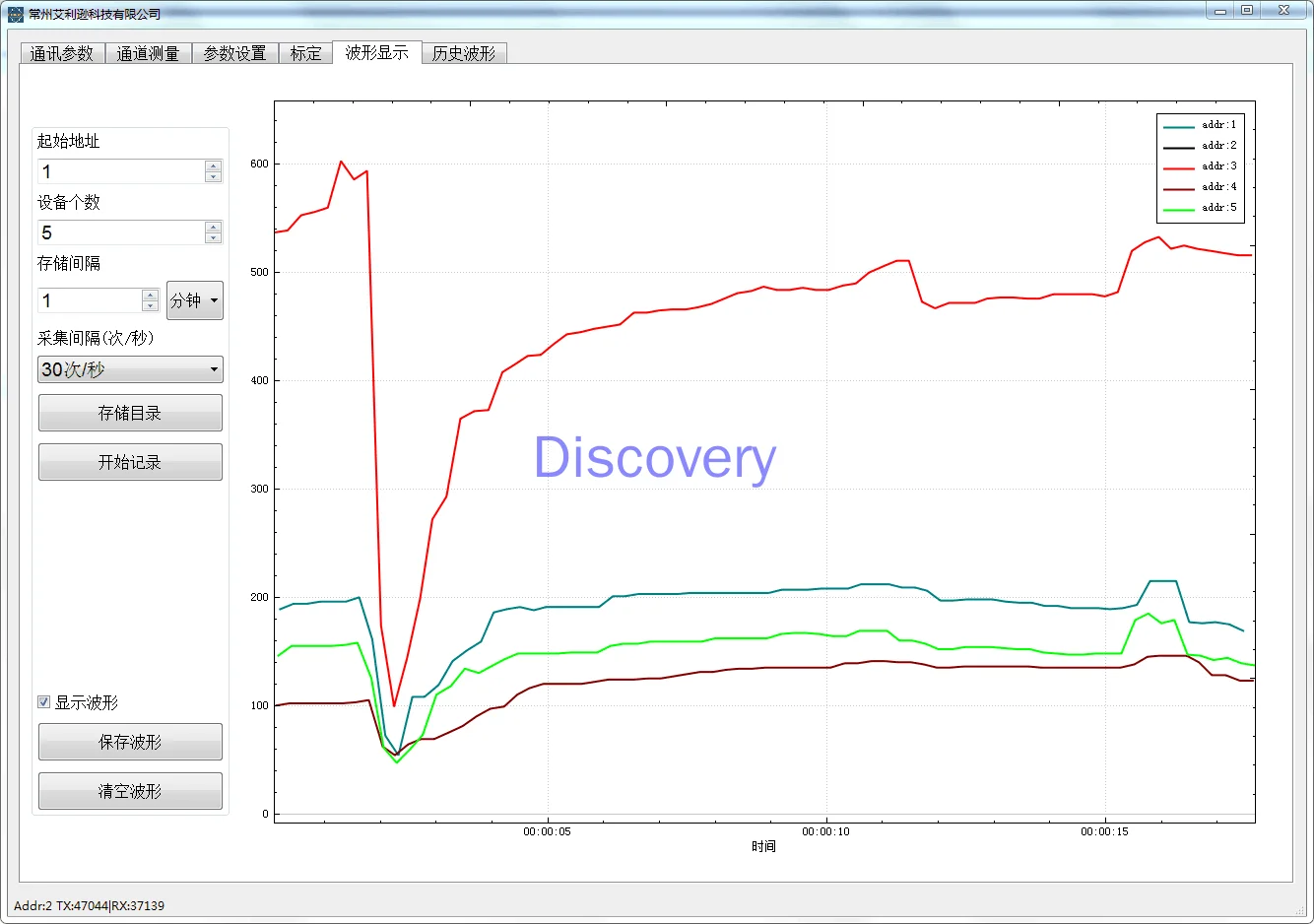This screenshot has height=924, width=1314.
Task: Increase the 存储间隔 value with up arrow
Action: coord(151,295)
